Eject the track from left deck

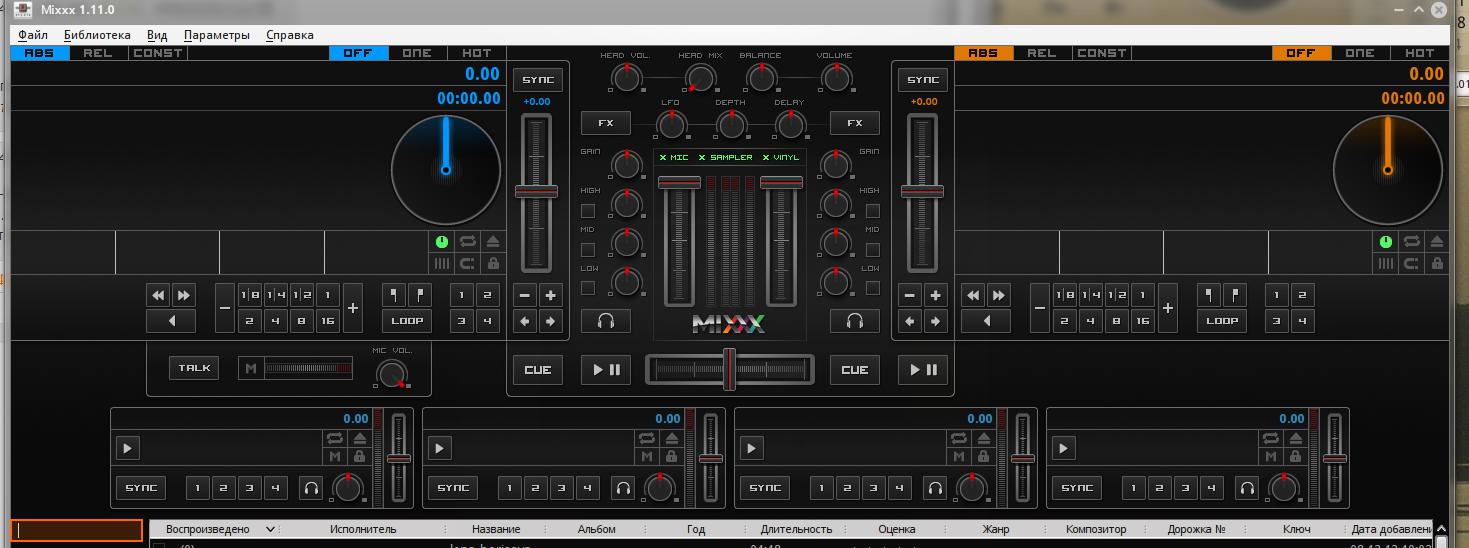[493, 241]
